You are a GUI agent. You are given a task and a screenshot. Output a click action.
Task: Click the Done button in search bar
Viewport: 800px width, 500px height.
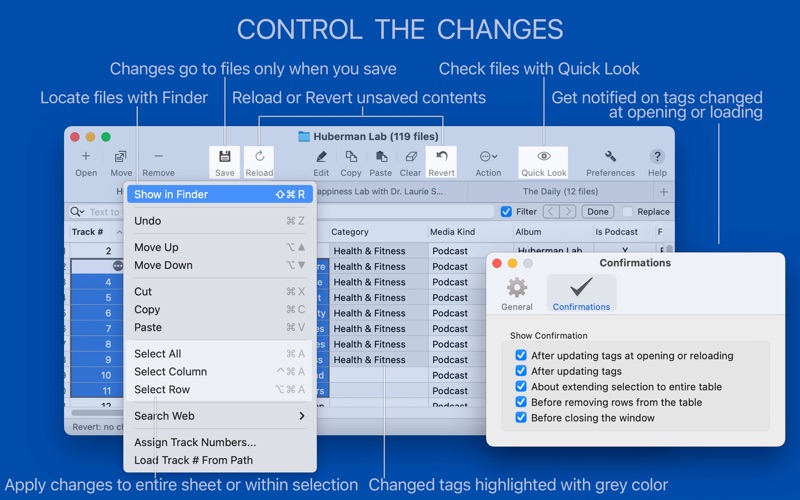tap(597, 212)
